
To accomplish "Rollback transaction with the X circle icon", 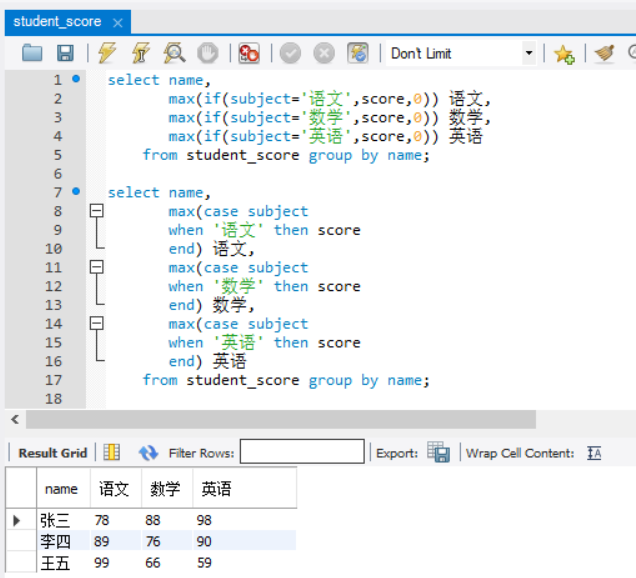I will coord(324,53).
